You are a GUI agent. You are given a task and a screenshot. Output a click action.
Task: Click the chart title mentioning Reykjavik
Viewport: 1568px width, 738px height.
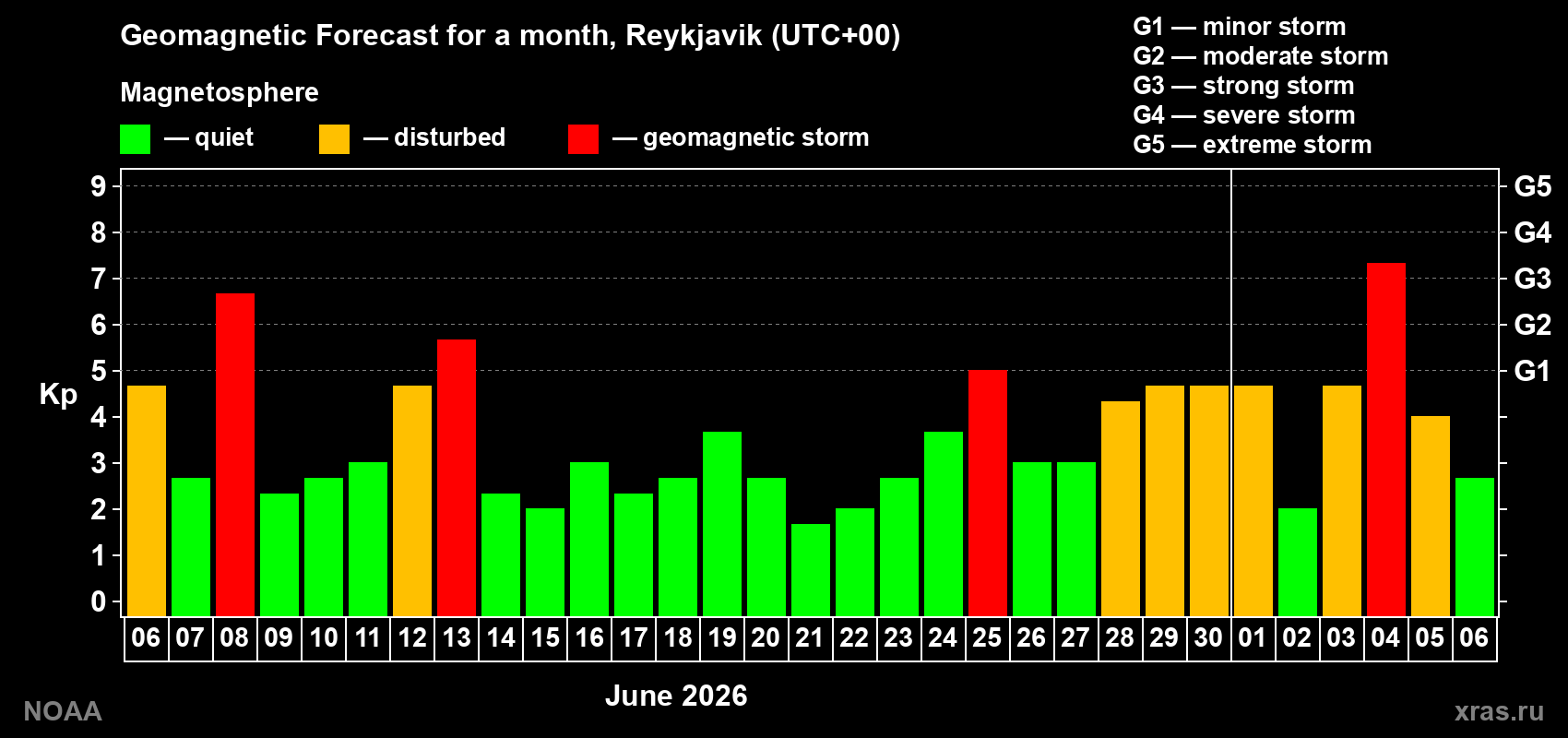point(510,36)
